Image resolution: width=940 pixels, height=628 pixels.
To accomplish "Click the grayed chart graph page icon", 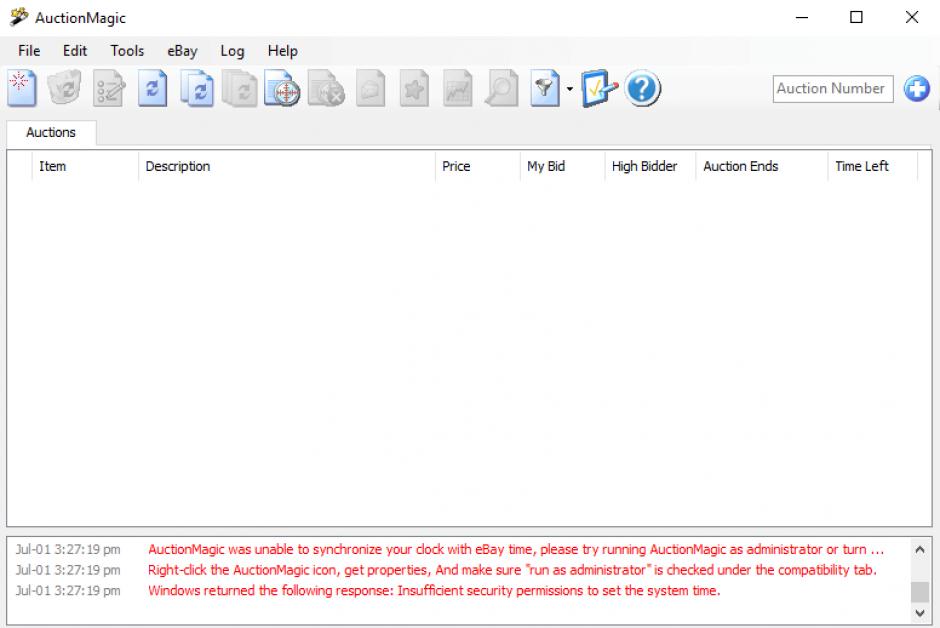I will coord(457,89).
